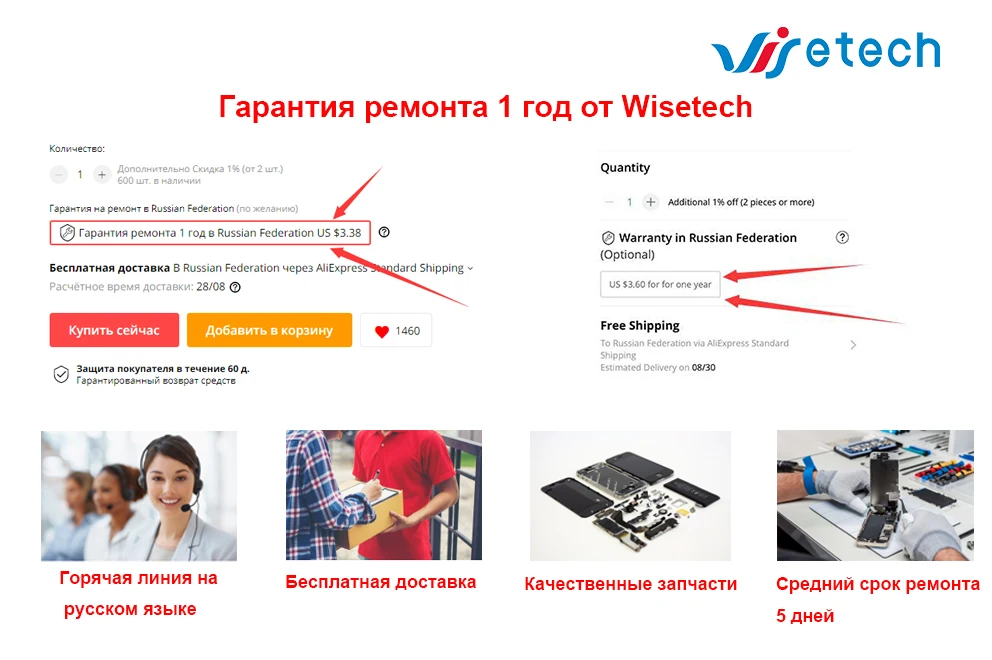Open help icon for Warranty in Russian Federation
Image resolution: width=992 pixels, height=660 pixels.
pyautogui.click(x=842, y=237)
